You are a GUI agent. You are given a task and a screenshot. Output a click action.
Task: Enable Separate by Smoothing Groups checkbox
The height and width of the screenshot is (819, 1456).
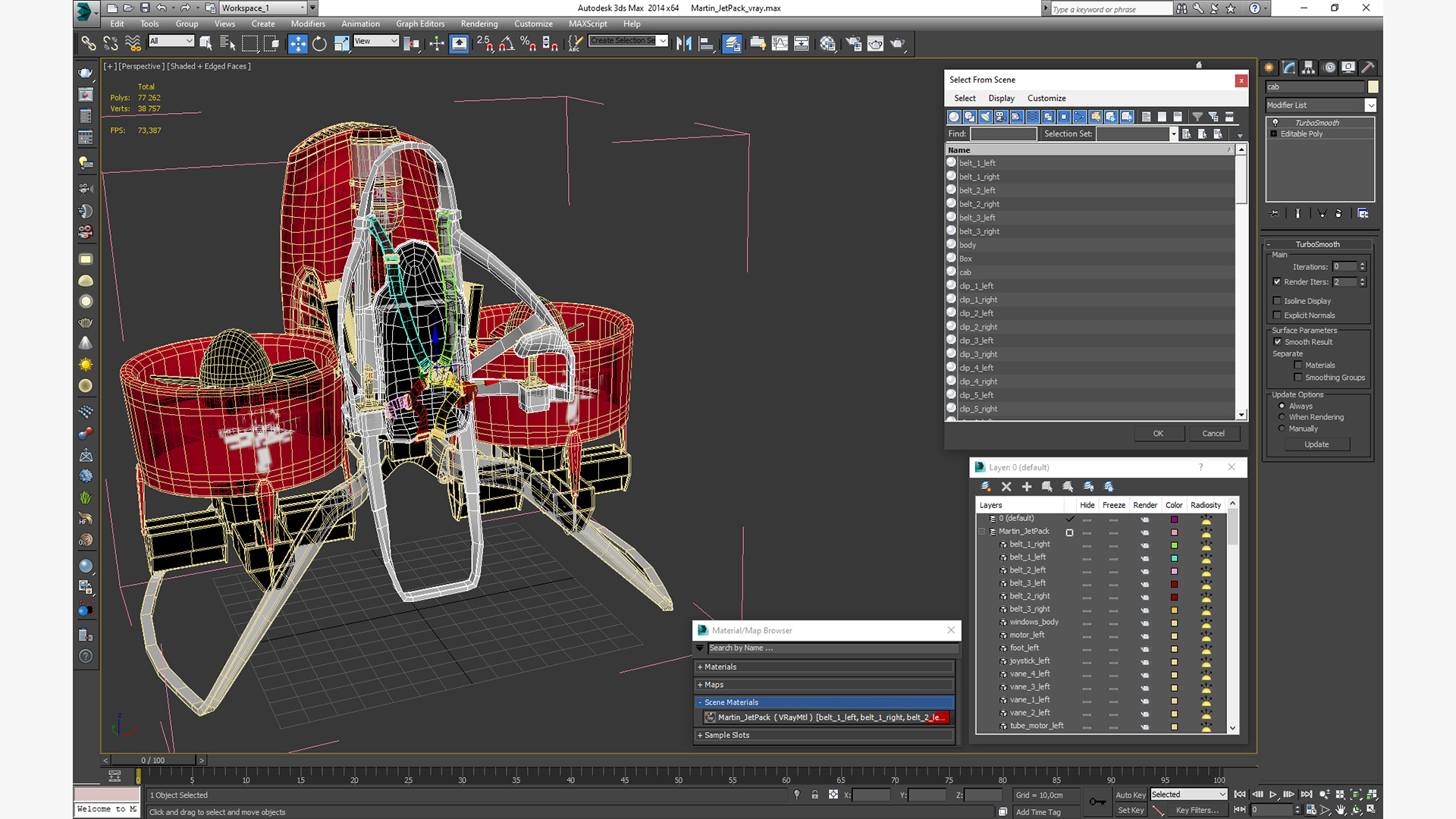[1298, 378]
